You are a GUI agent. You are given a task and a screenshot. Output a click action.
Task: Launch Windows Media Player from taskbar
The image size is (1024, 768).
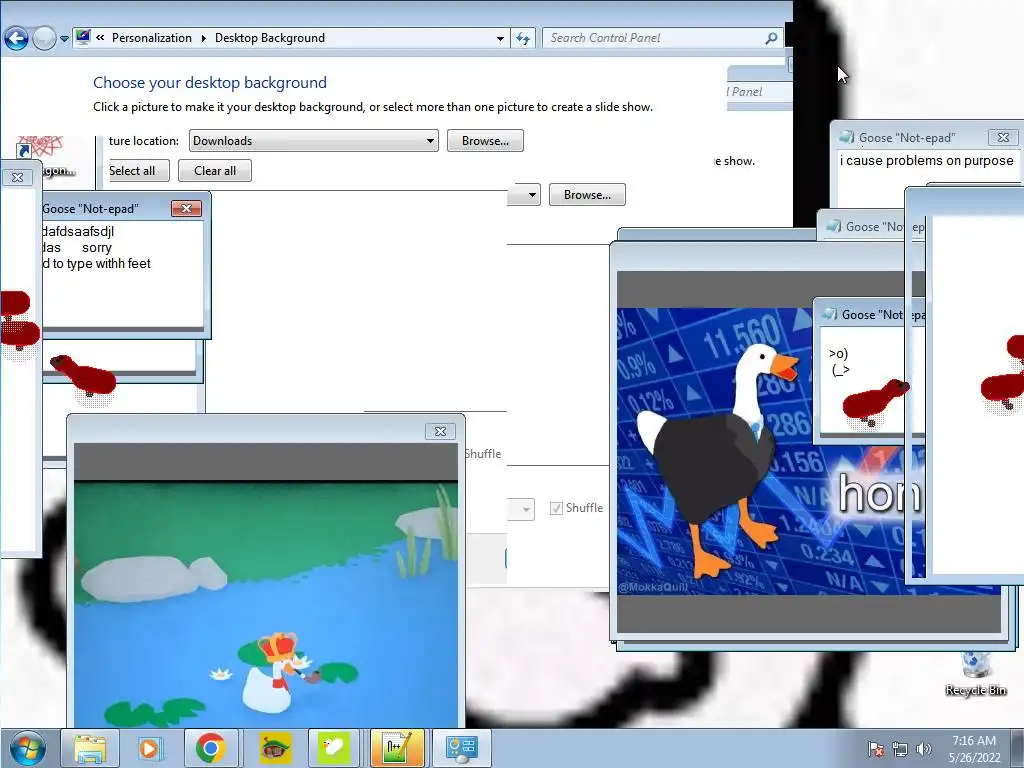click(149, 748)
